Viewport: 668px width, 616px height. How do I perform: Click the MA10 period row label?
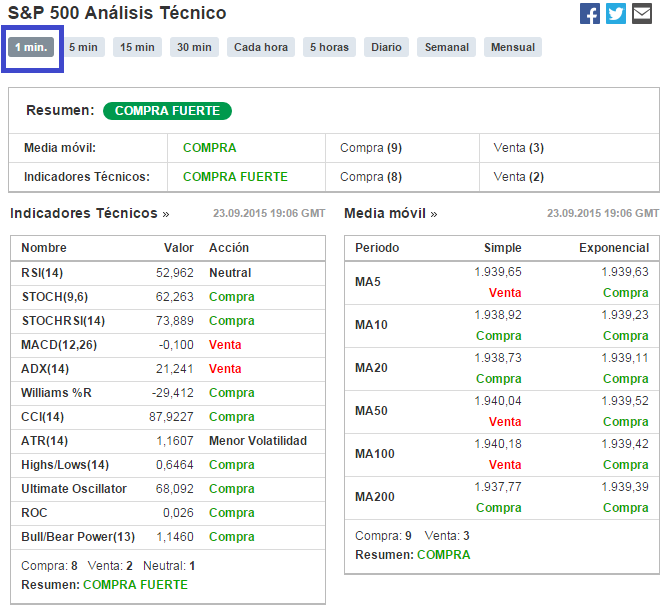point(371,325)
